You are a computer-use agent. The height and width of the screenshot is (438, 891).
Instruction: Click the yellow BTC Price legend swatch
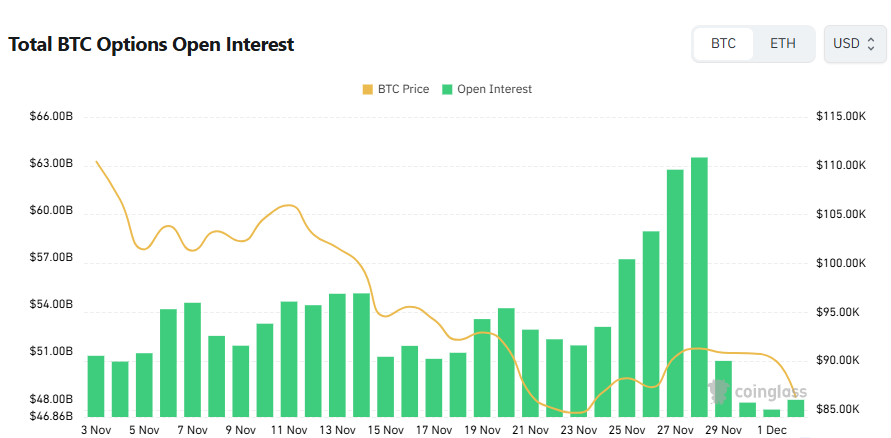pyautogui.click(x=367, y=89)
